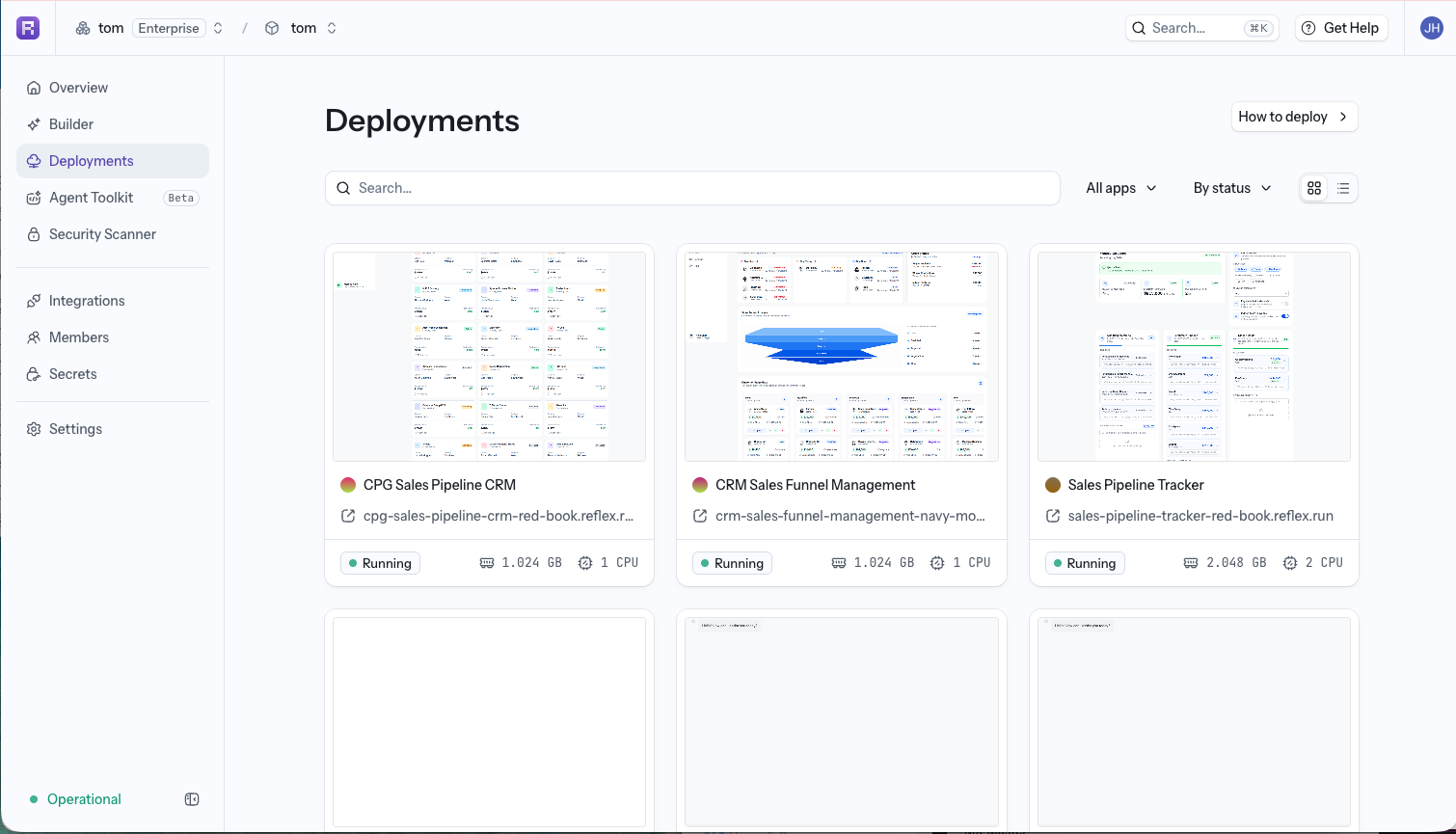Focus the Deployments search field
1456x834 pixels.
(692, 188)
